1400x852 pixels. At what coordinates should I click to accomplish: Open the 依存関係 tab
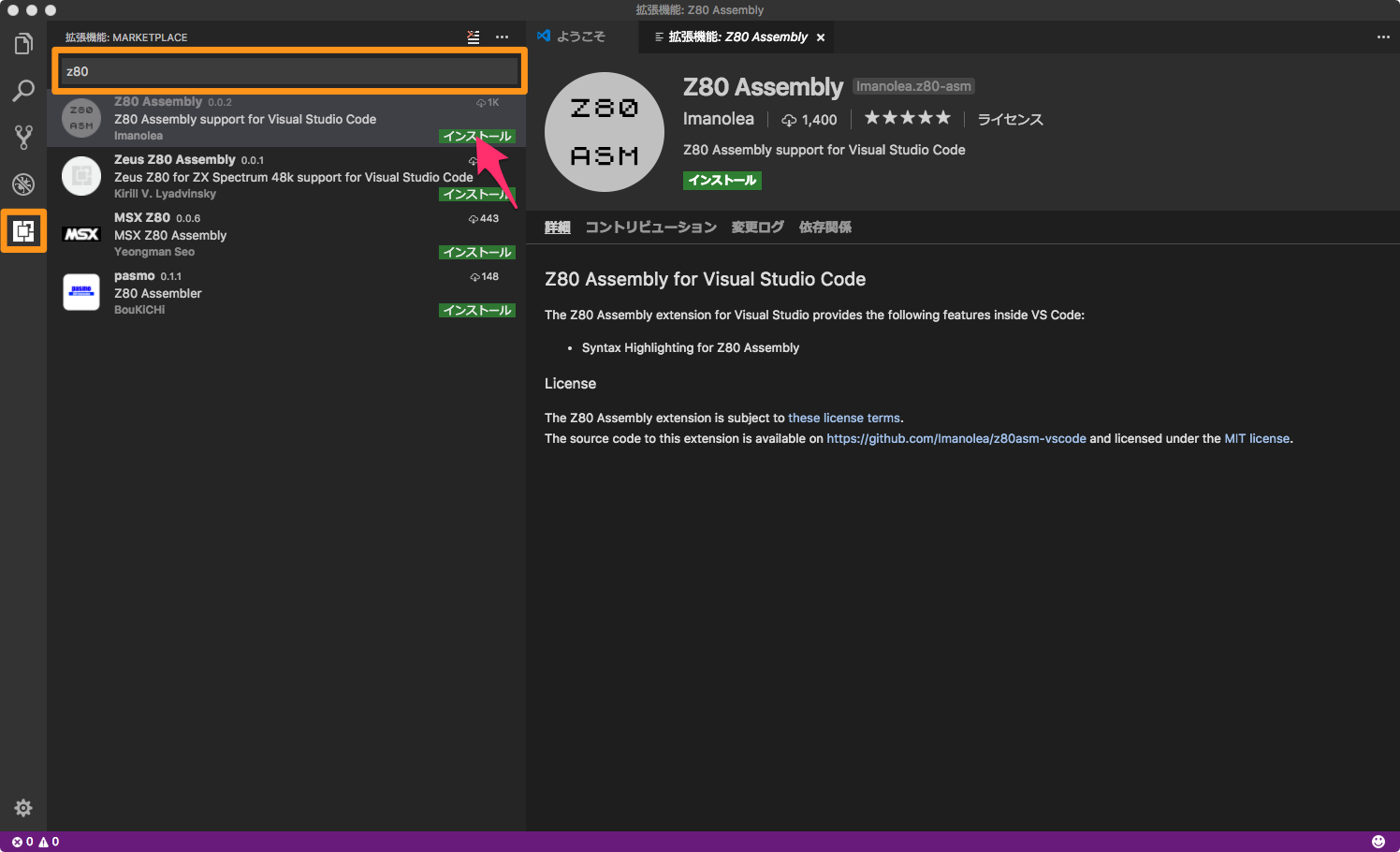(824, 227)
